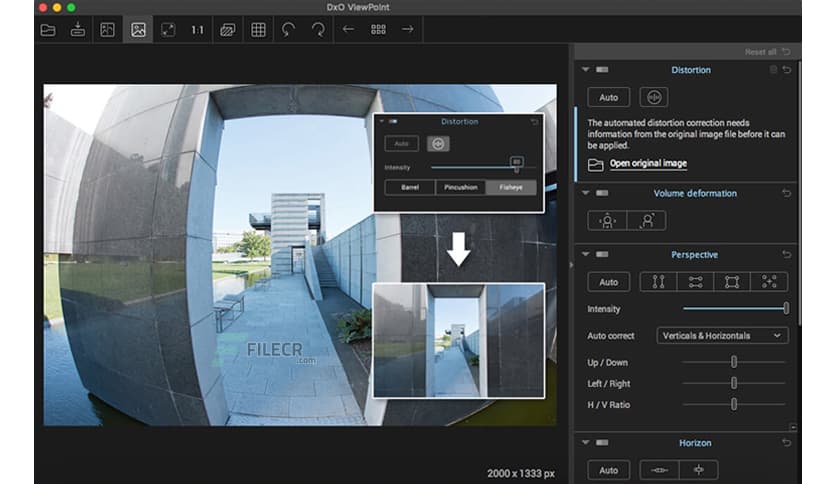Click Auto in the Perspective panel

608,282
